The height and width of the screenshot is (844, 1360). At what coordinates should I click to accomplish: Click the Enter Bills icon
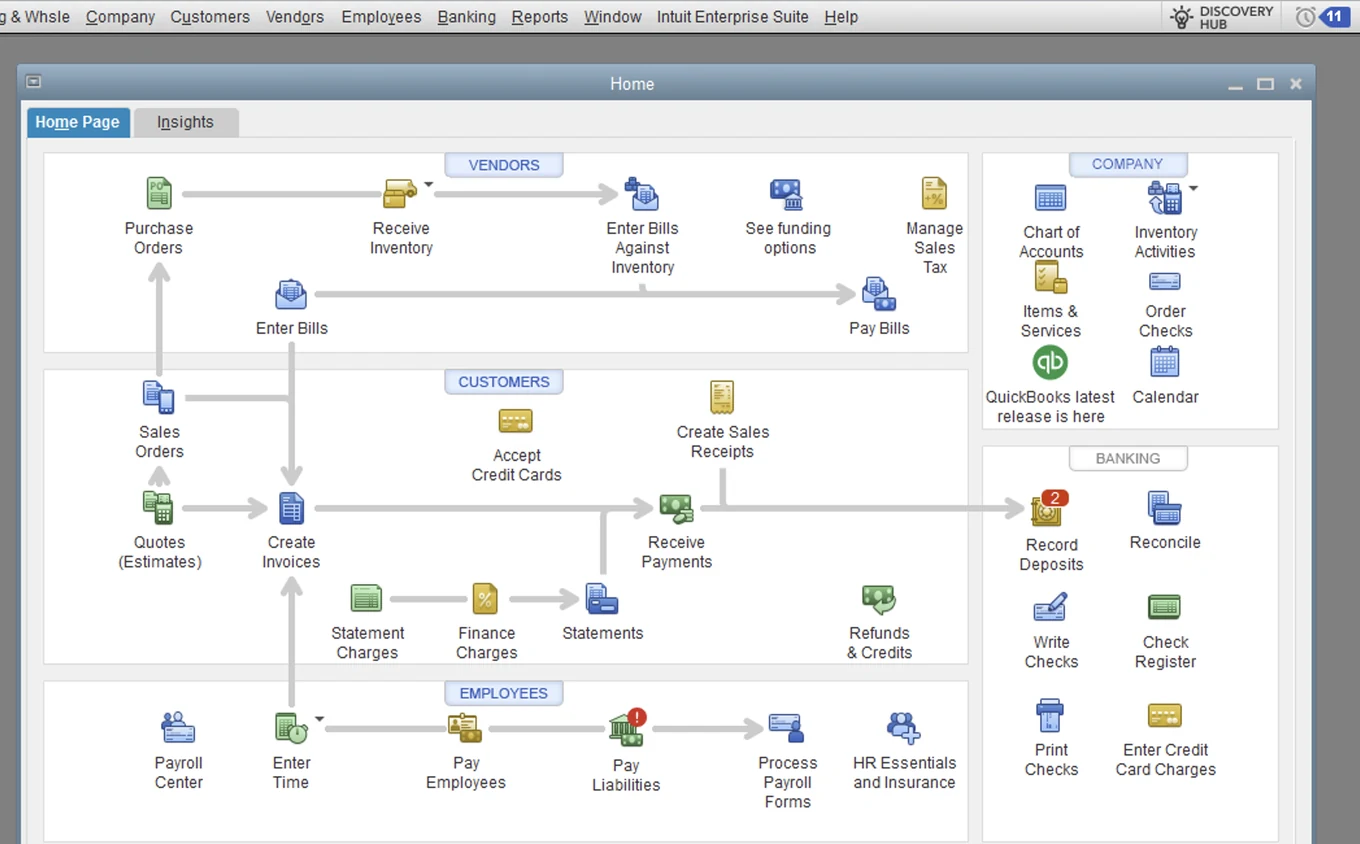[x=291, y=294]
